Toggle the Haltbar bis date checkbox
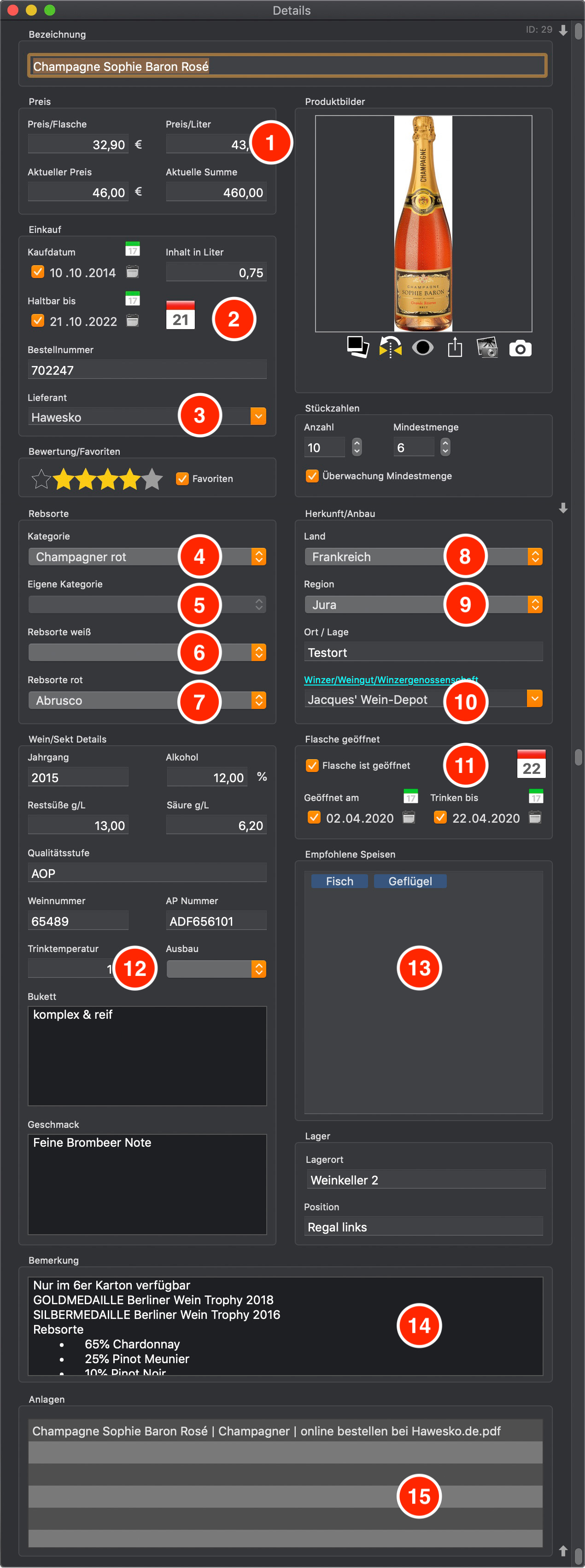The width and height of the screenshot is (585, 1568). tap(38, 320)
